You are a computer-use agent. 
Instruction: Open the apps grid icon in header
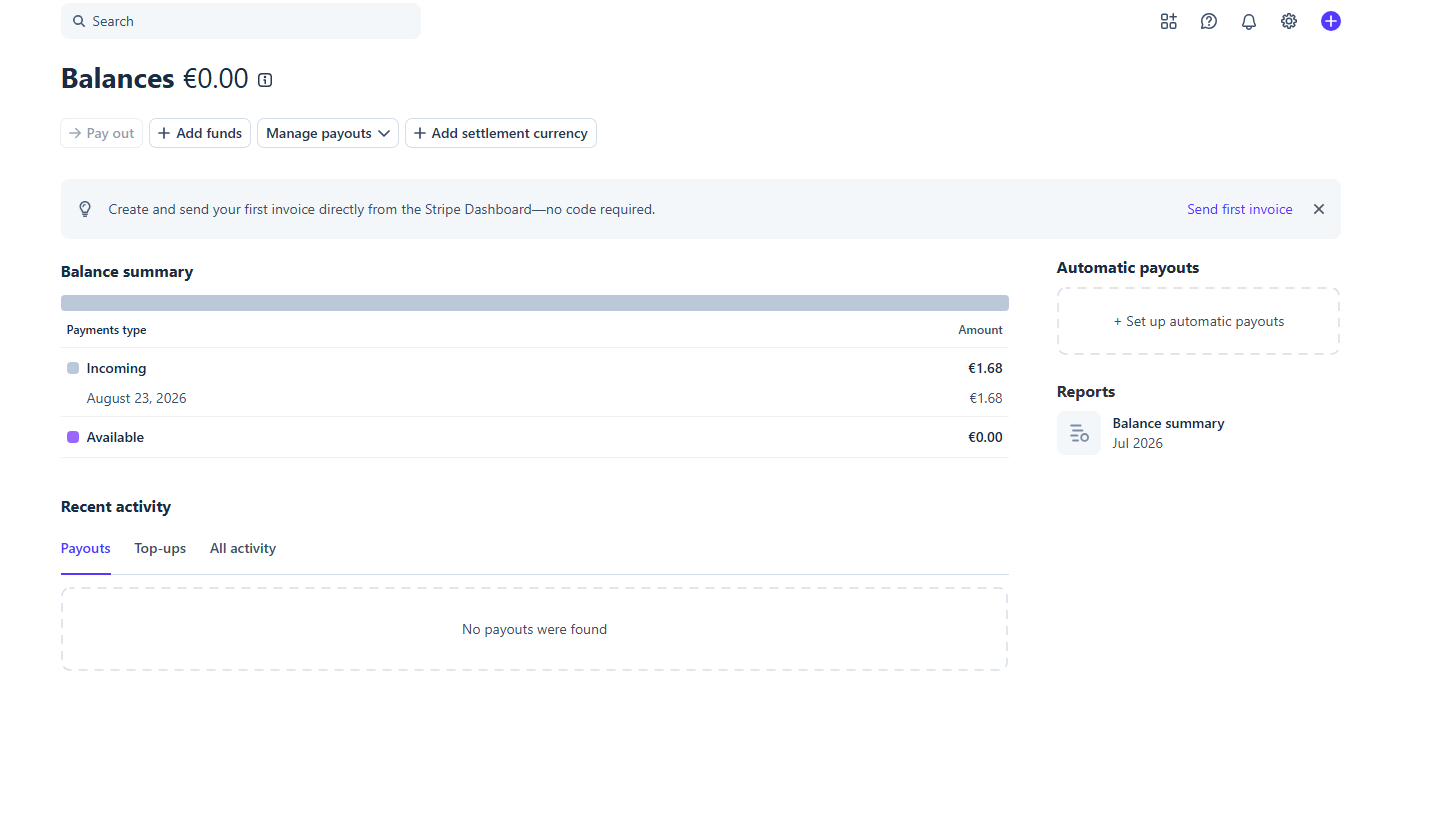(1168, 21)
